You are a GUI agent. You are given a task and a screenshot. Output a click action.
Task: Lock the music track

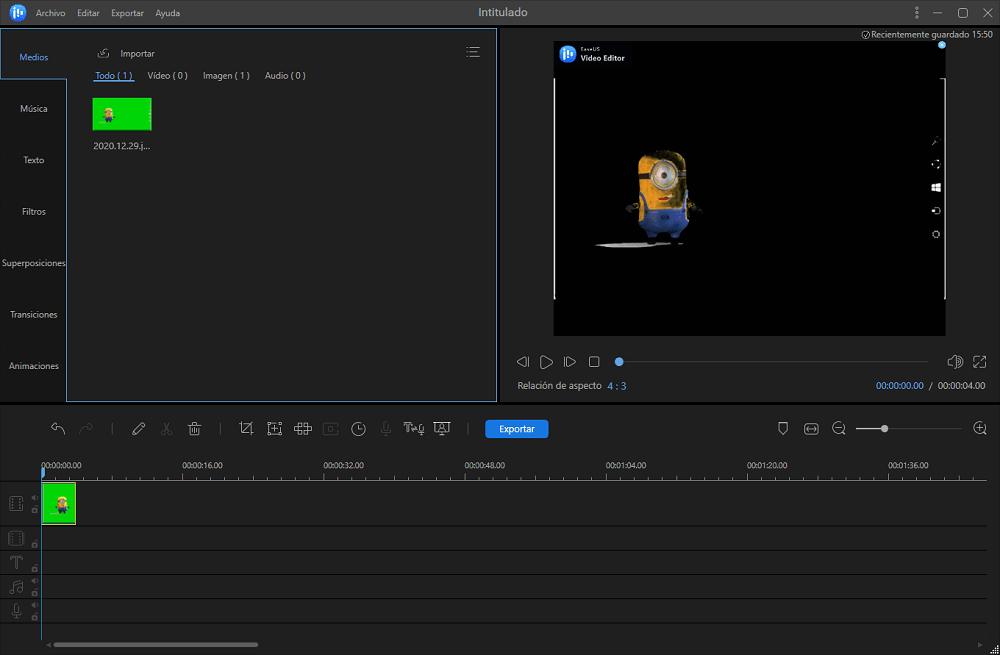(35, 592)
